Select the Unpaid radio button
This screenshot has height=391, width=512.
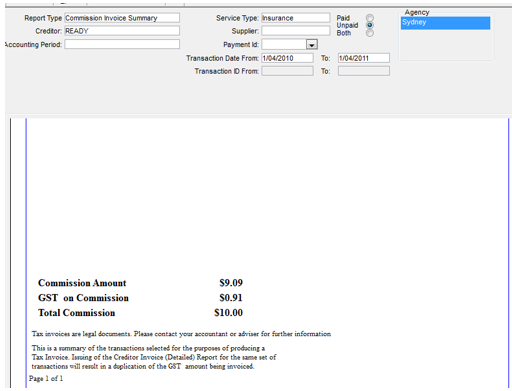pyautogui.click(x=370, y=25)
